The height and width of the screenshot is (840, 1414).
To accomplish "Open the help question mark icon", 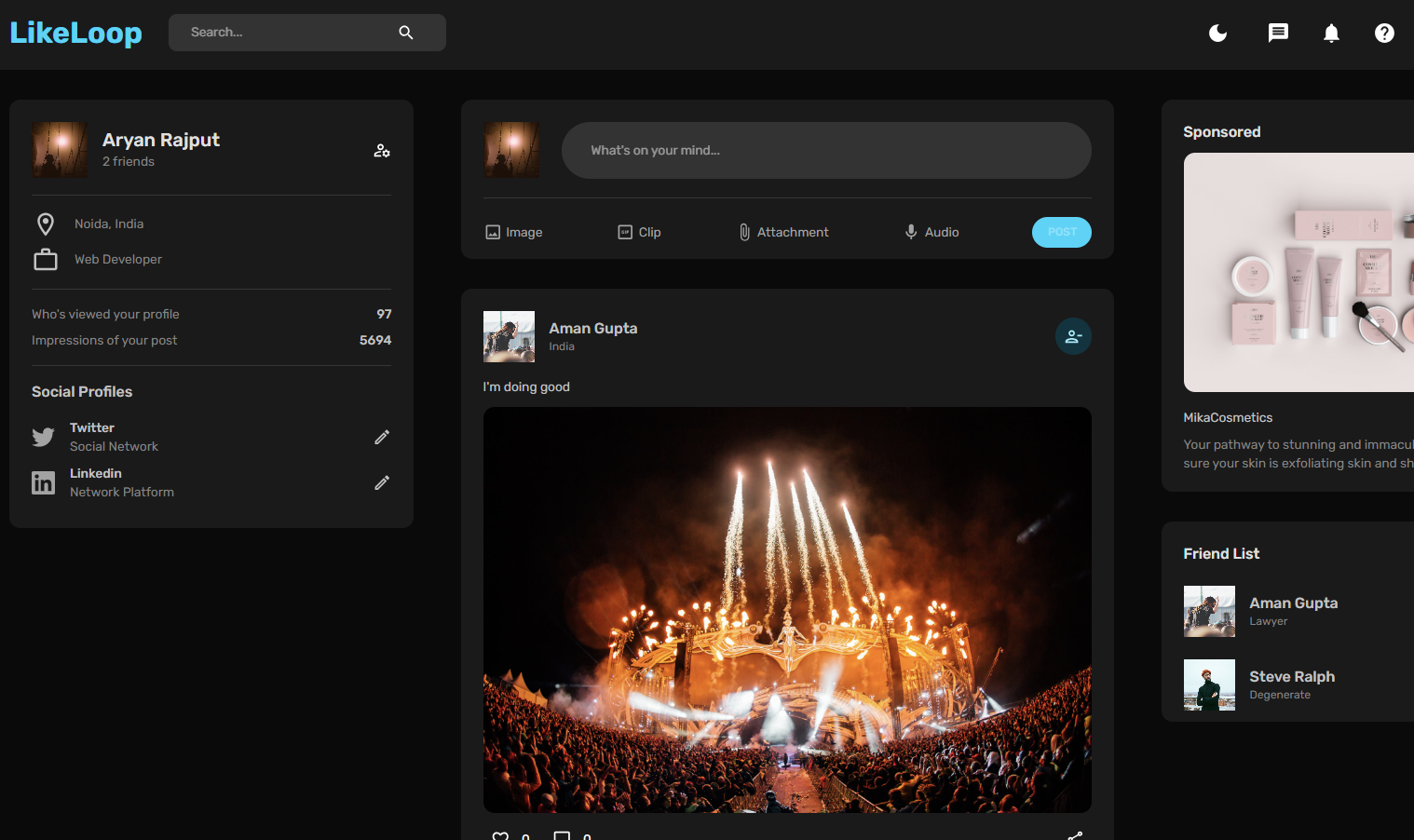I will pos(1384,34).
